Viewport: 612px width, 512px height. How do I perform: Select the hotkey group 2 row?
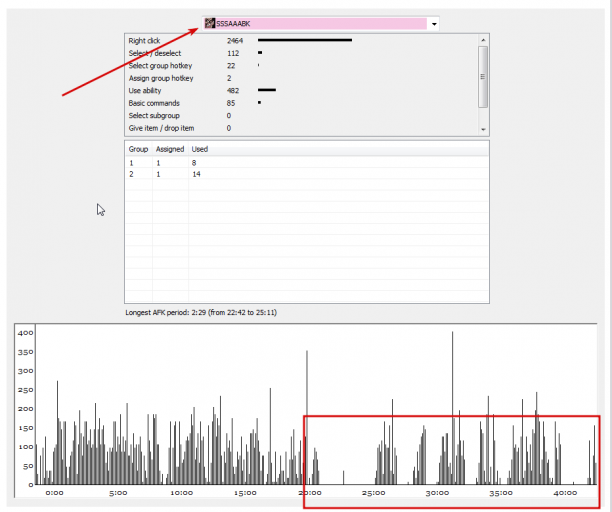click(x=307, y=174)
